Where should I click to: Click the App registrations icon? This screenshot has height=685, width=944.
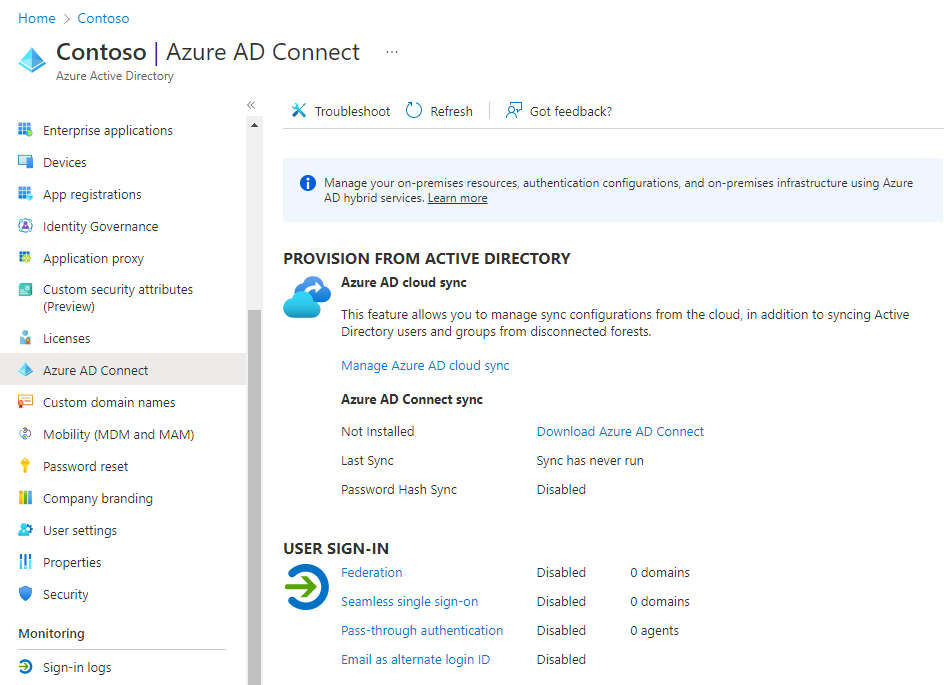point(25,194)
